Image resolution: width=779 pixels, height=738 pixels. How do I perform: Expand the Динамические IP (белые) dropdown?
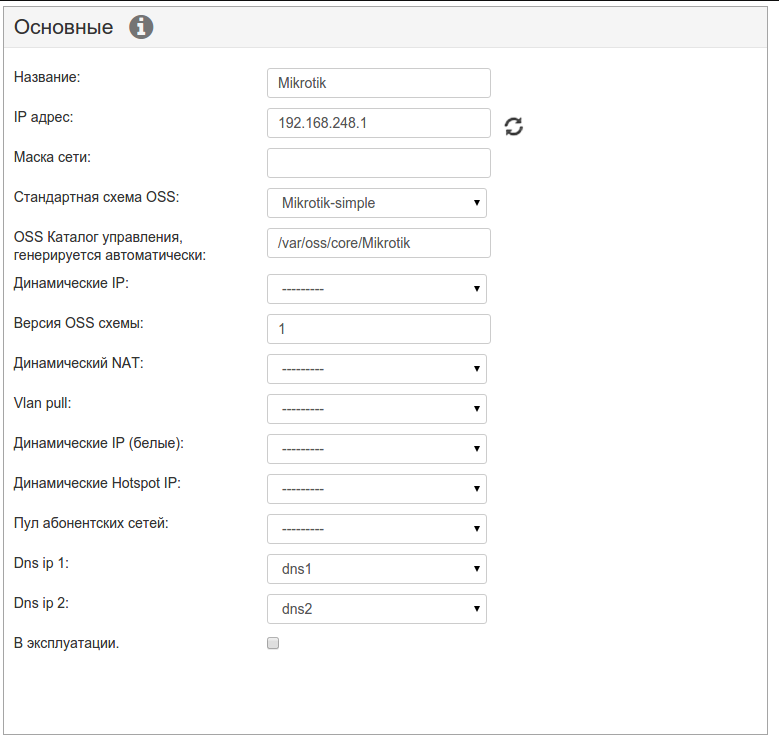pos(377,449)
